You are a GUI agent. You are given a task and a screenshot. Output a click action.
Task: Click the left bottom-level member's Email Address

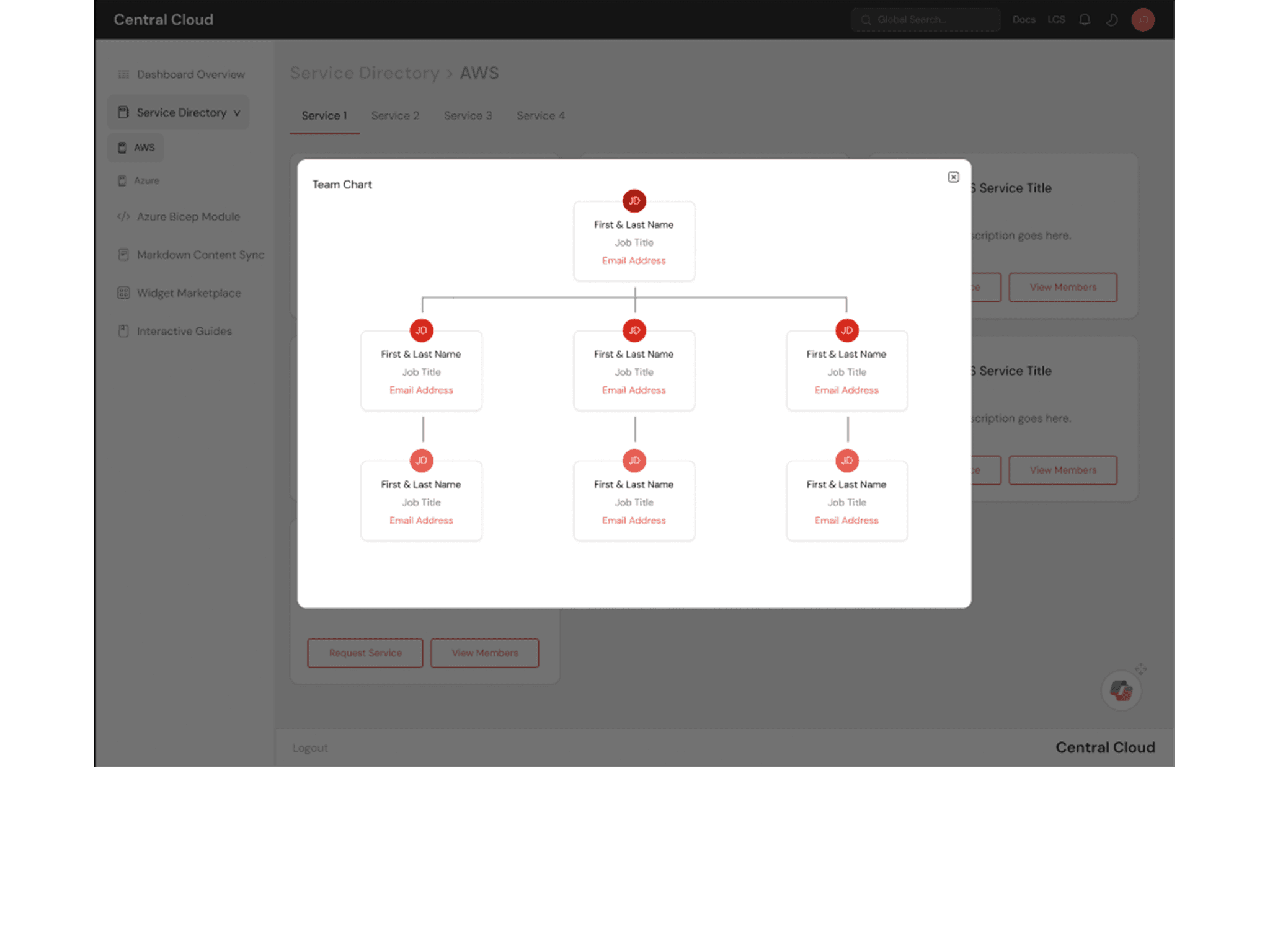pyautogui.click(x=421, y=521)
